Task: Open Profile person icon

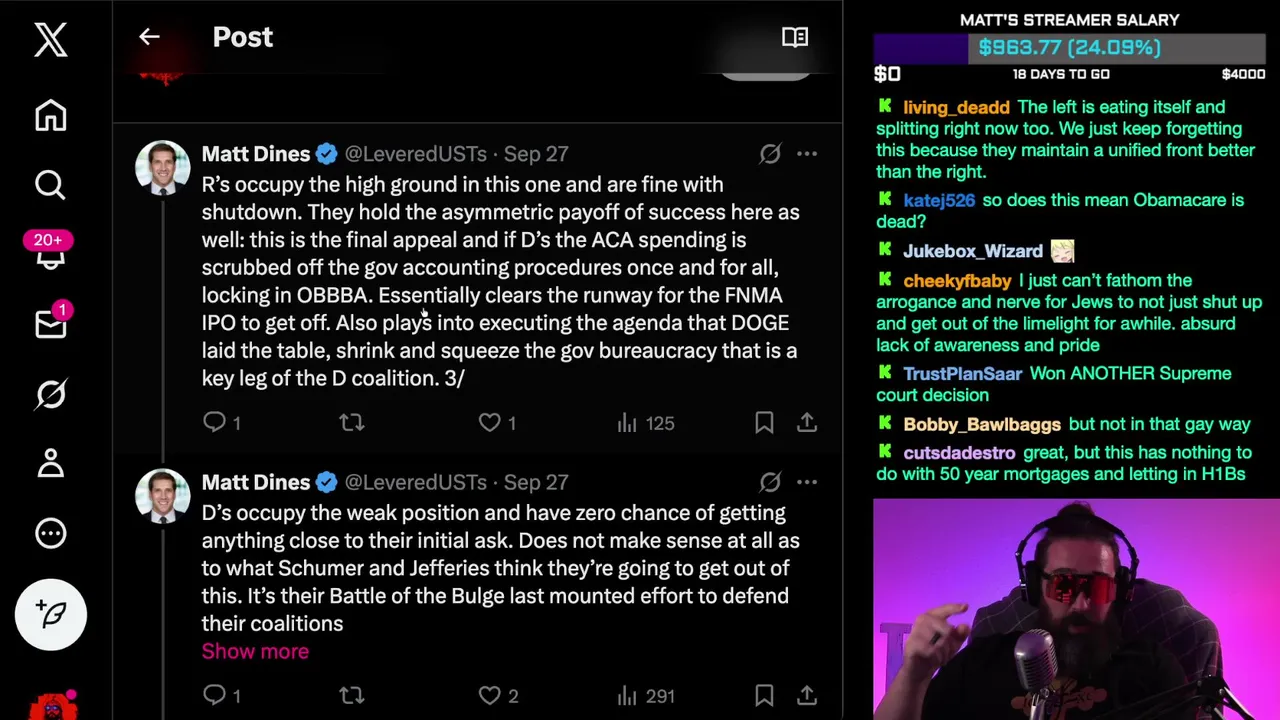Action: [50, 464]
